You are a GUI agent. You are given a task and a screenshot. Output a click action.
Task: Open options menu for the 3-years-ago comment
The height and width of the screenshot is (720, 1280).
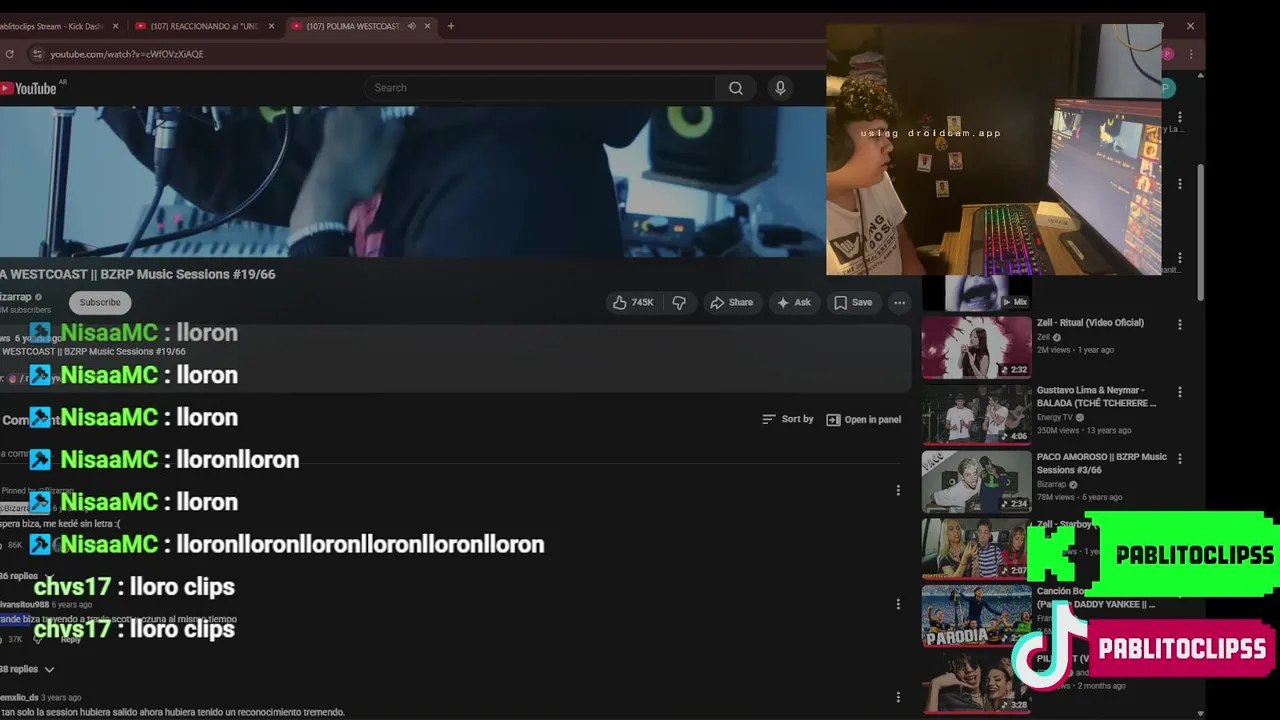point(898,697)
